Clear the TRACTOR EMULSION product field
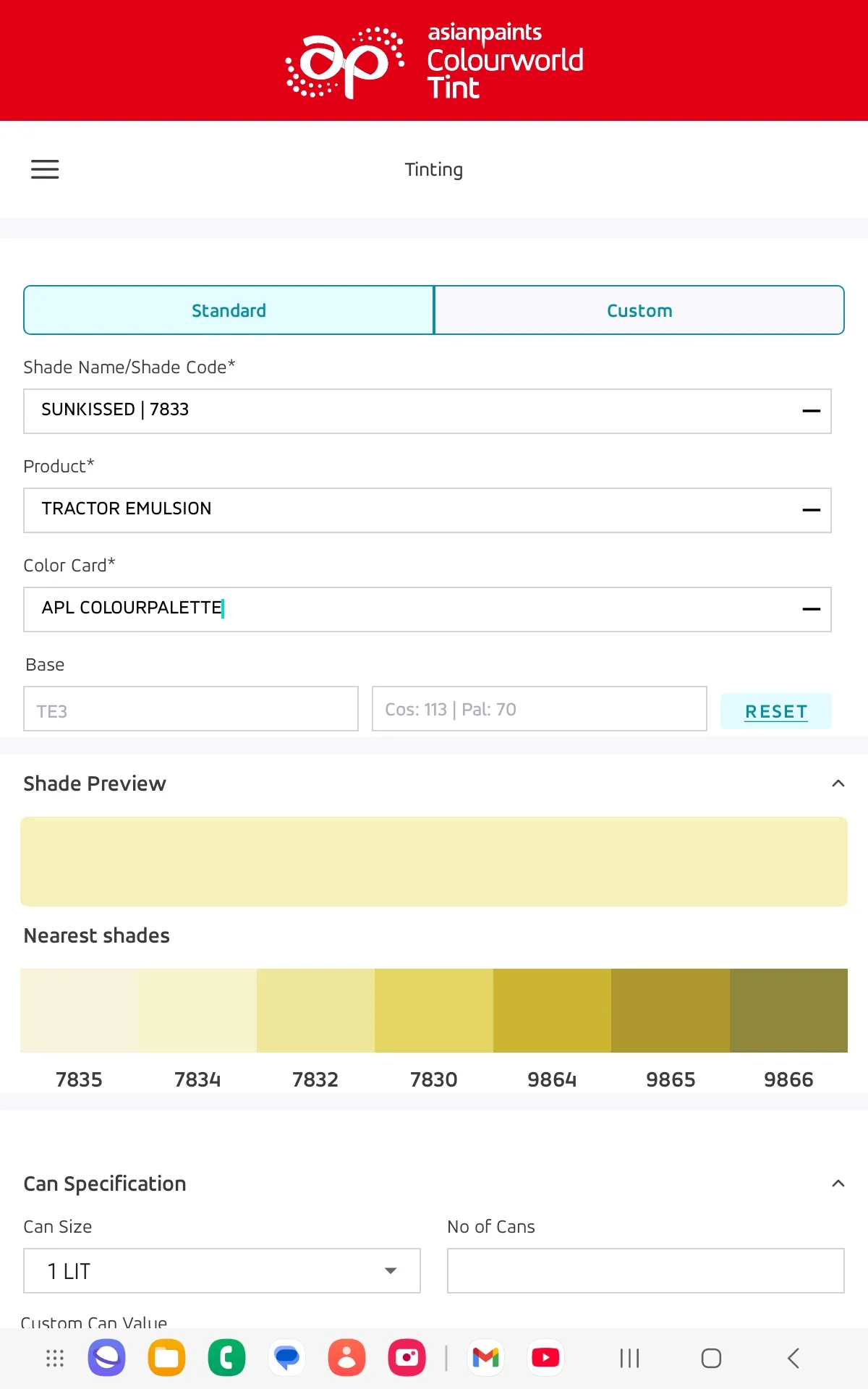The image size is (868, 1389). click(x=812, y=510)
